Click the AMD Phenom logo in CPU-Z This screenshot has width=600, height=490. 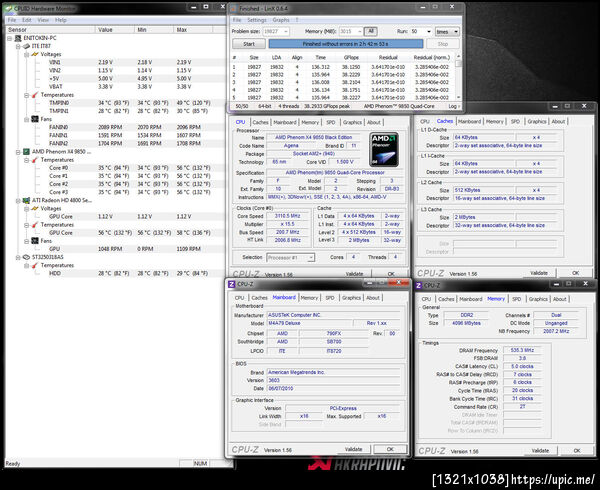[x=384, y=149]
